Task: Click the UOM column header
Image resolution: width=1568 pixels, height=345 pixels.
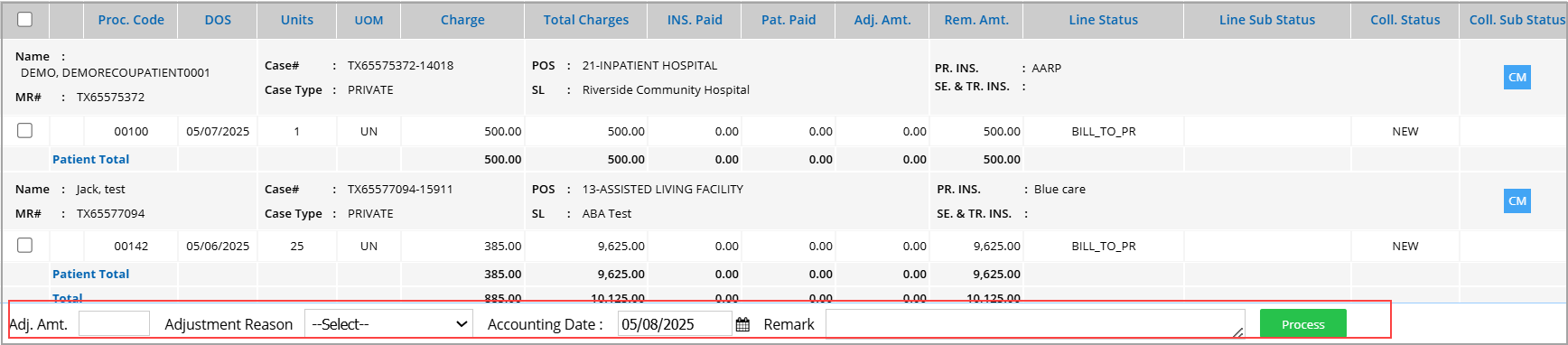Action: click(369, 20)
